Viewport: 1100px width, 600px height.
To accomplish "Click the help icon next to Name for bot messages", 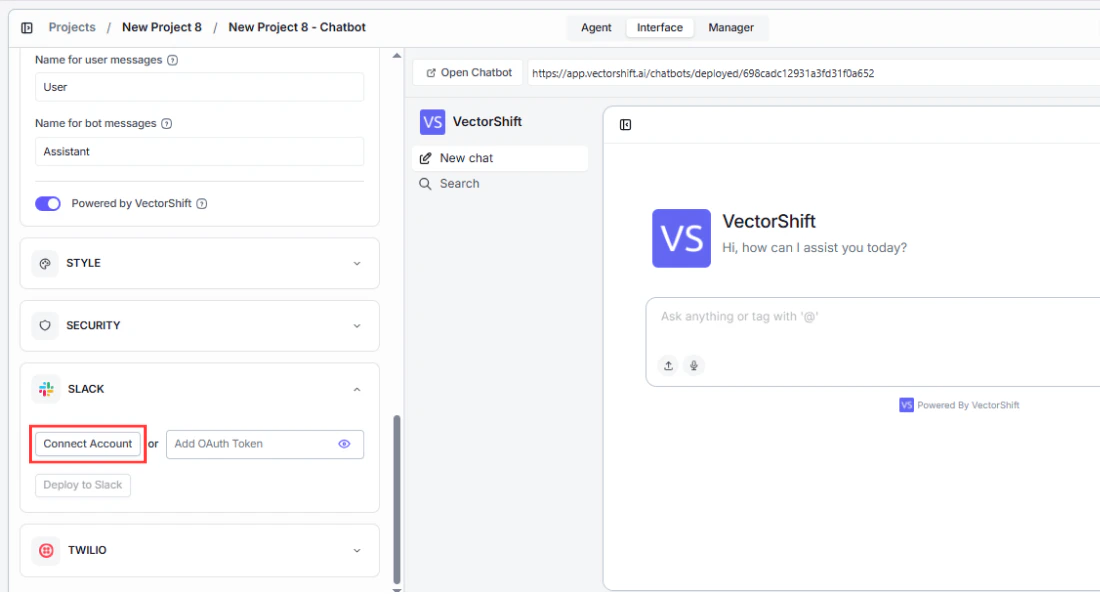I will 166,124.
